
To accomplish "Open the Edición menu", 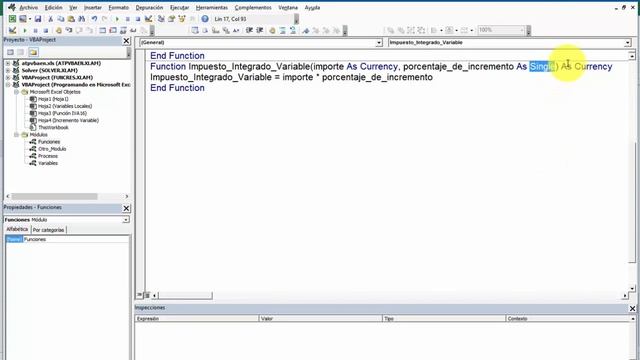I will [x=53, y=7].
